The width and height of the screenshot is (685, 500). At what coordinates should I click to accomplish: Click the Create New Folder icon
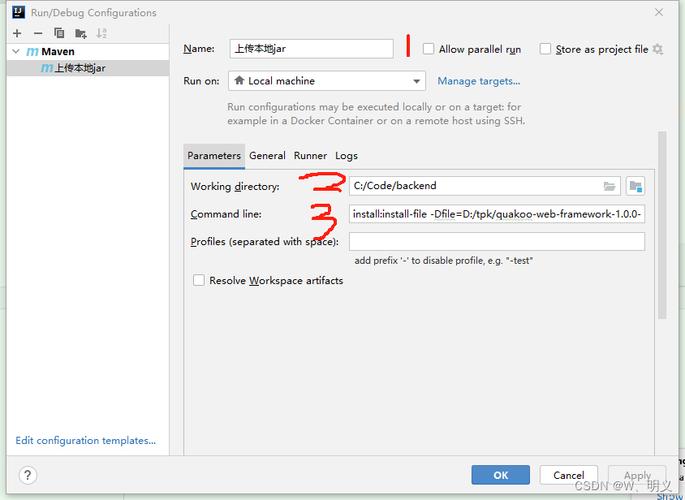(80, 33)
